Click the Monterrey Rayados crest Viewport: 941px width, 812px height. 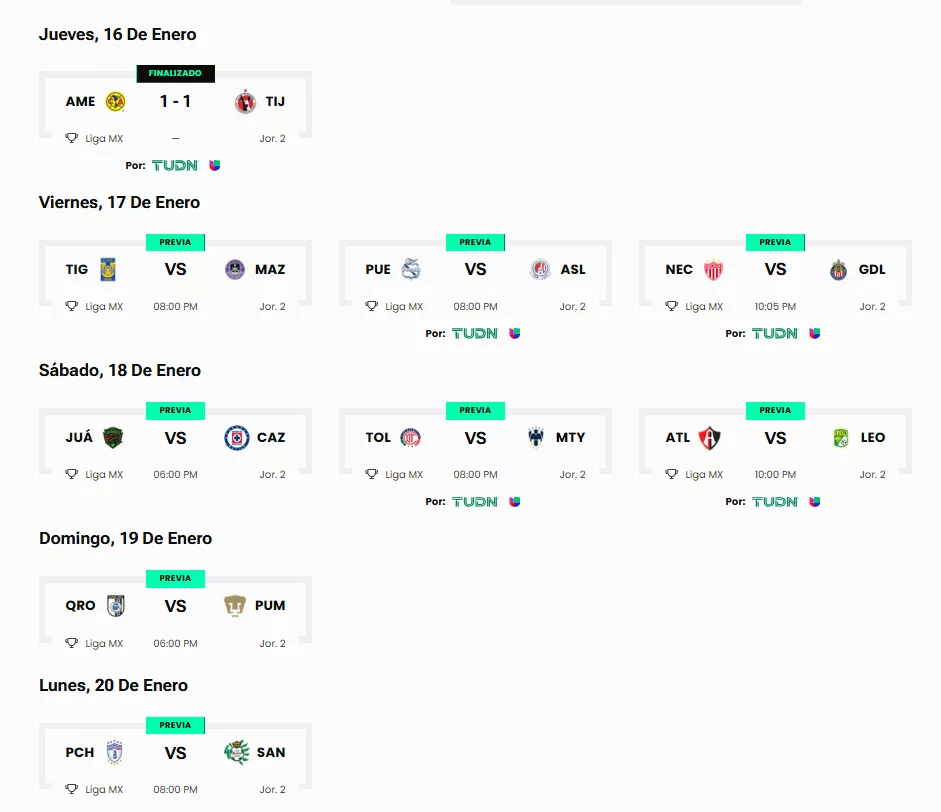pos(535,438)
